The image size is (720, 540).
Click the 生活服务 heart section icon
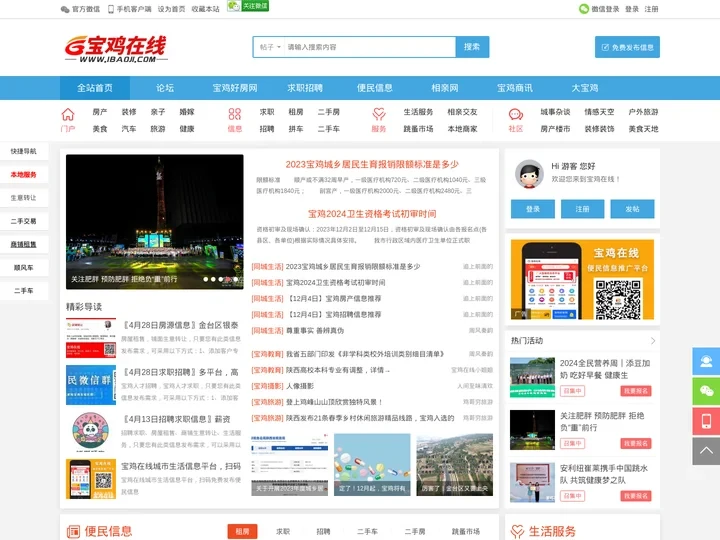pyautogui.click(x=518, y=532)
